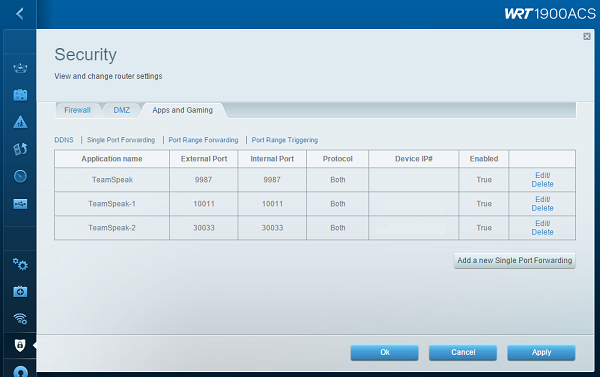600x377 pixels.
Task: Click the Apply button
Action: (541, 353)
